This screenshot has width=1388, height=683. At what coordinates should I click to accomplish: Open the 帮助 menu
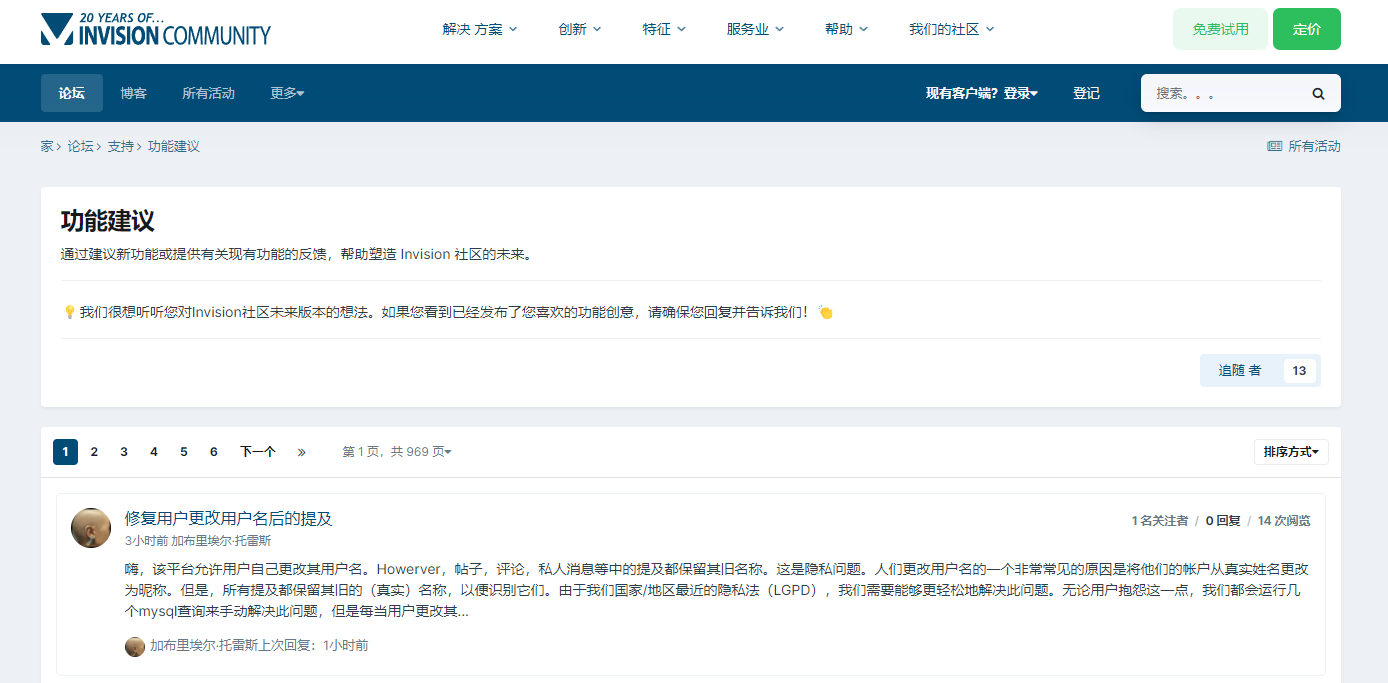(x=845, y=29)
